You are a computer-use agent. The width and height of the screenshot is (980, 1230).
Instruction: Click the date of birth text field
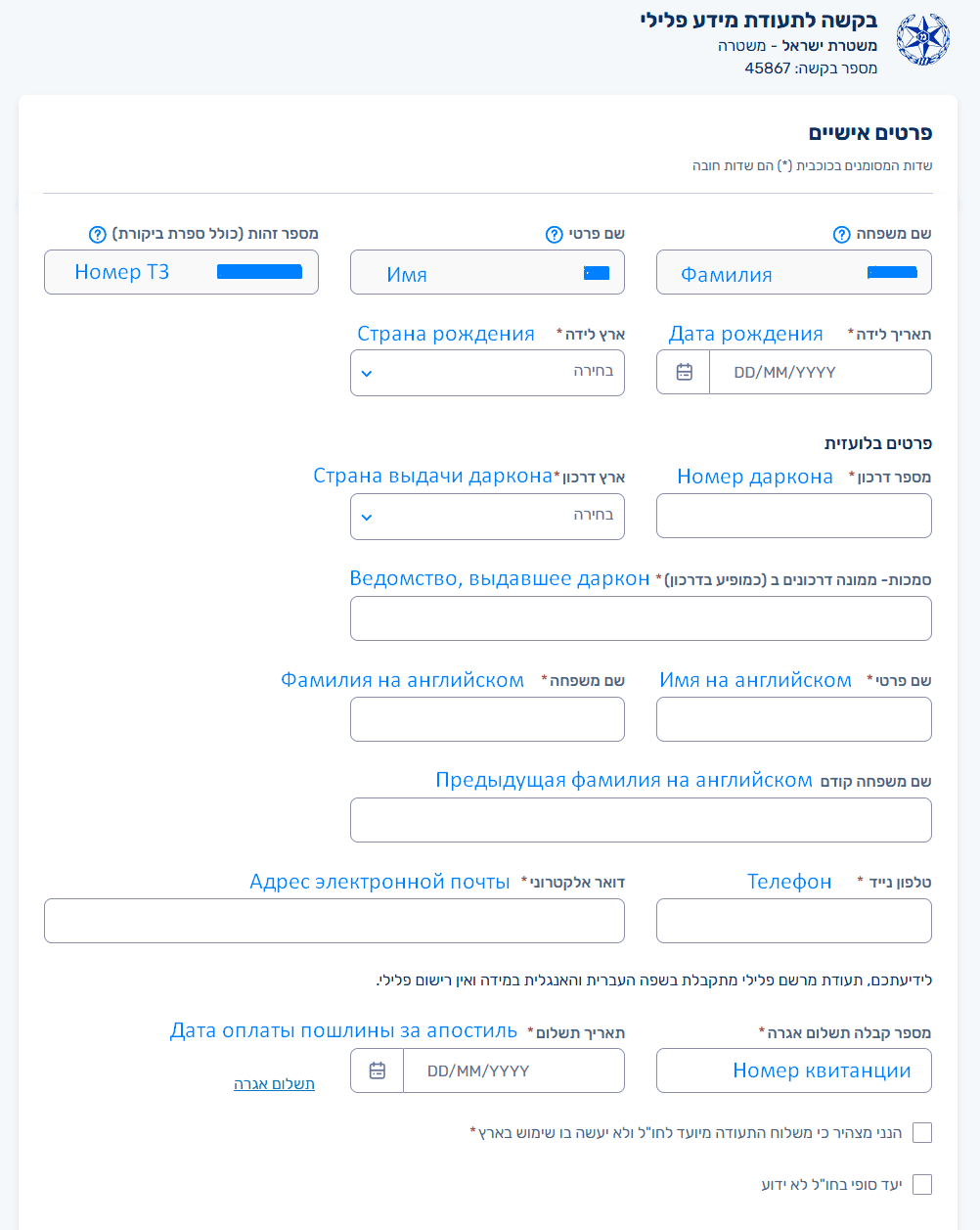pyautogui.click(x=820, y=373)
